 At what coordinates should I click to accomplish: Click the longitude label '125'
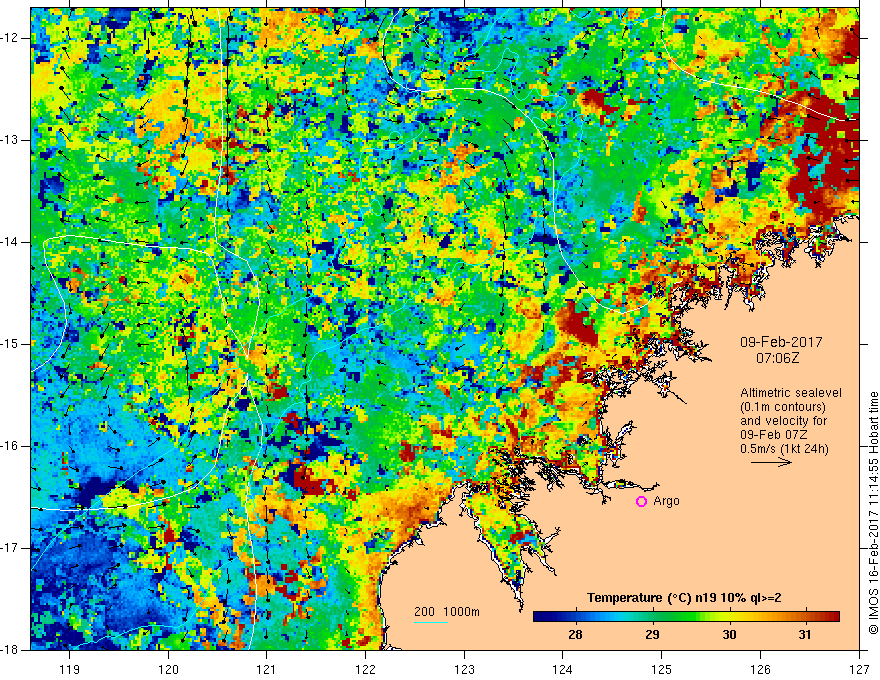662,669
